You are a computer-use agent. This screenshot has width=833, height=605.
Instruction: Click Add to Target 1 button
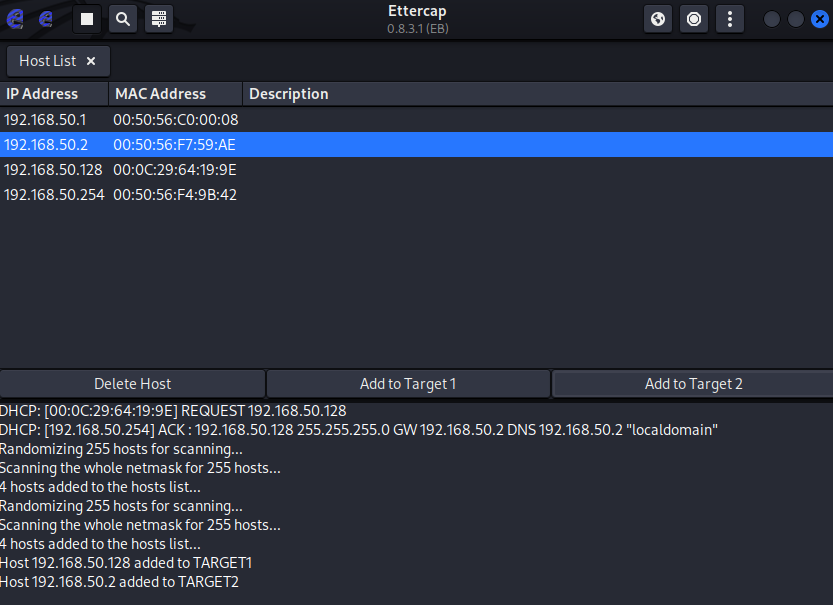pos(408,384)
